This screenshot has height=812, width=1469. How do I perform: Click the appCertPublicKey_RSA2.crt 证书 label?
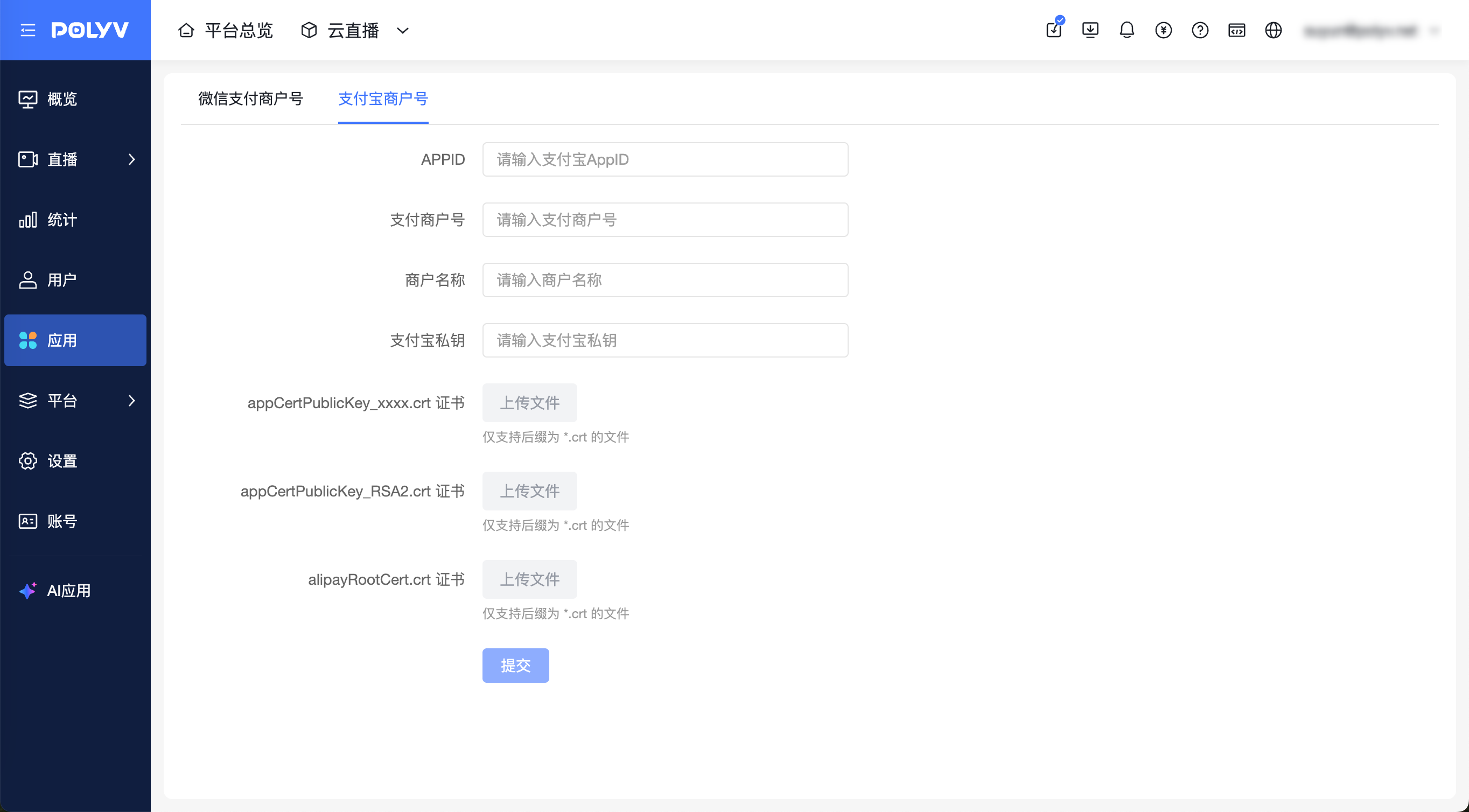353,492
